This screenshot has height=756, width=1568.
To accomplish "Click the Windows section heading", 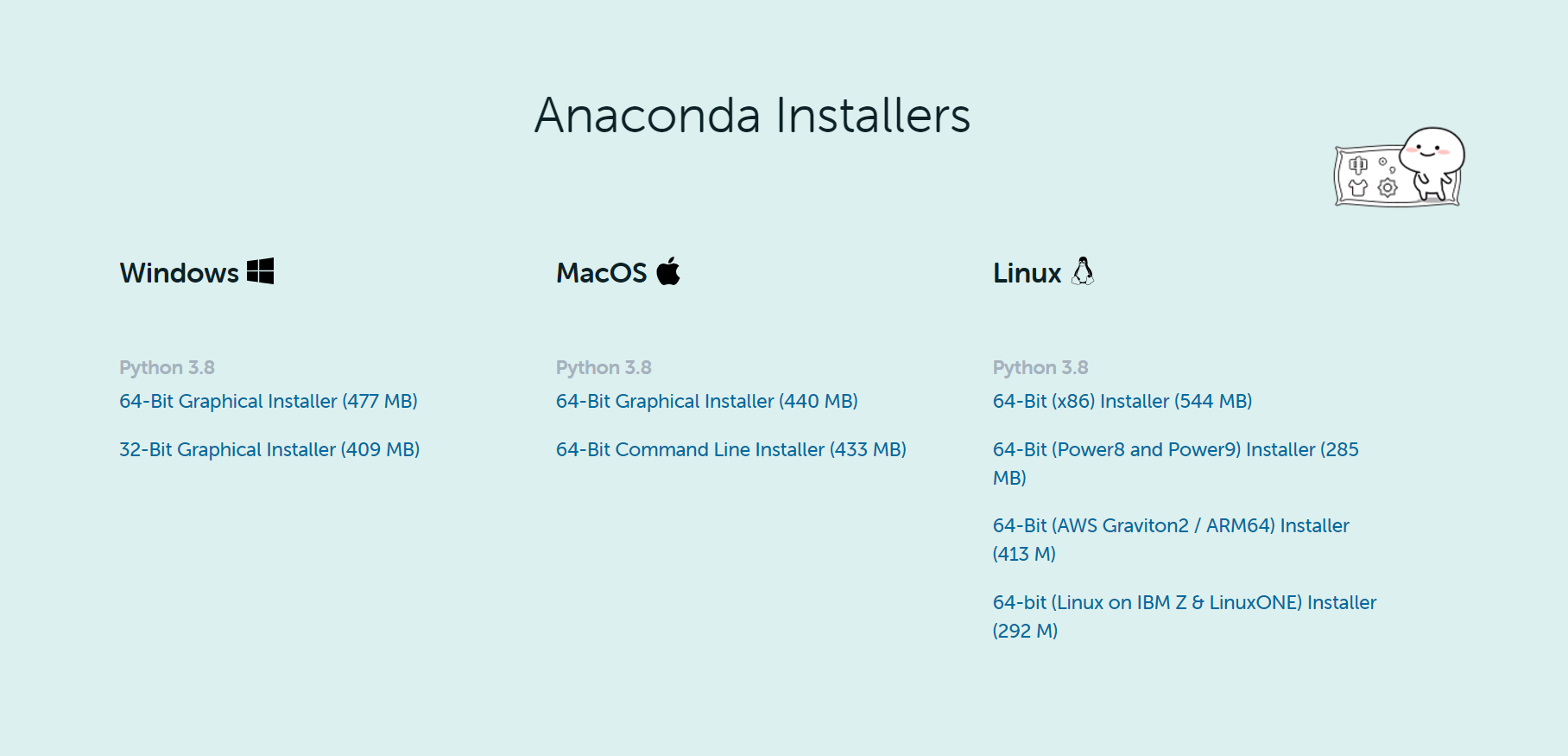I will [179, 273].
